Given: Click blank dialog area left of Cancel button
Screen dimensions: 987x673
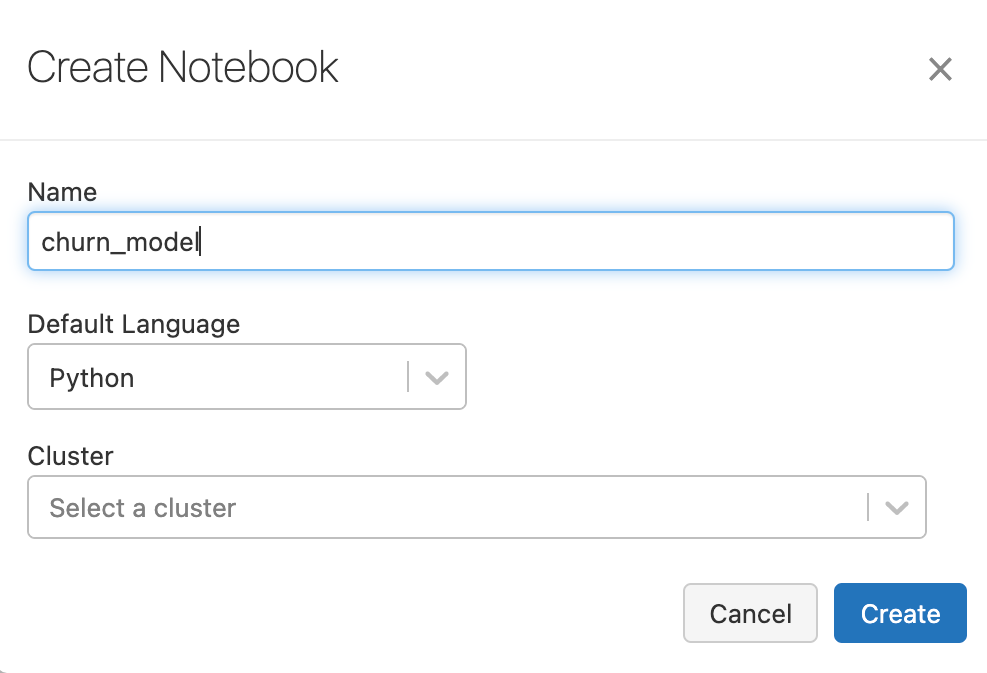Looking at the screenshot, I should 350,613.
